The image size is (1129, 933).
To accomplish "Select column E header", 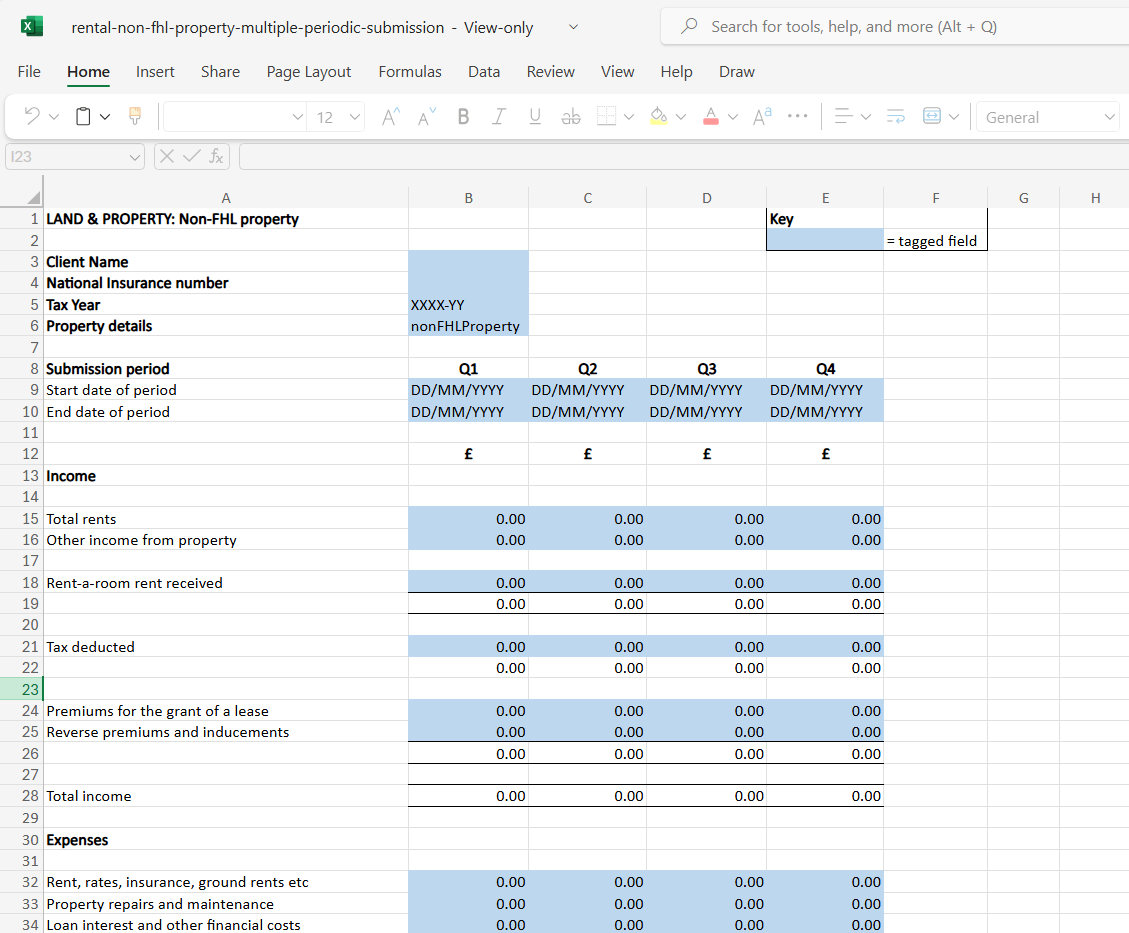I will pos(825,198).
